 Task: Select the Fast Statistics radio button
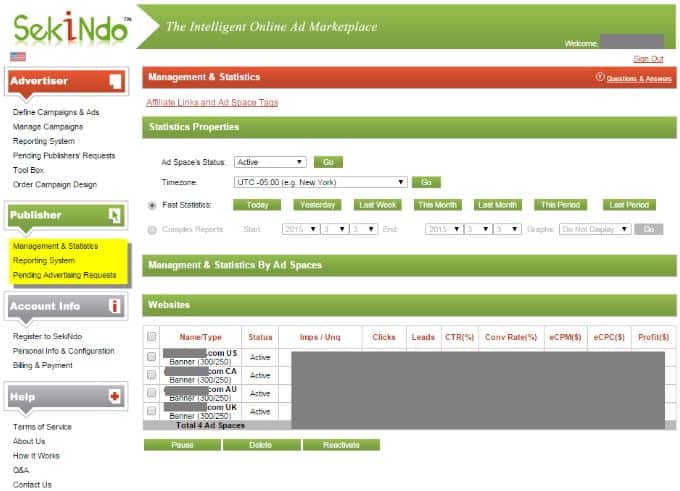[152, 205]
